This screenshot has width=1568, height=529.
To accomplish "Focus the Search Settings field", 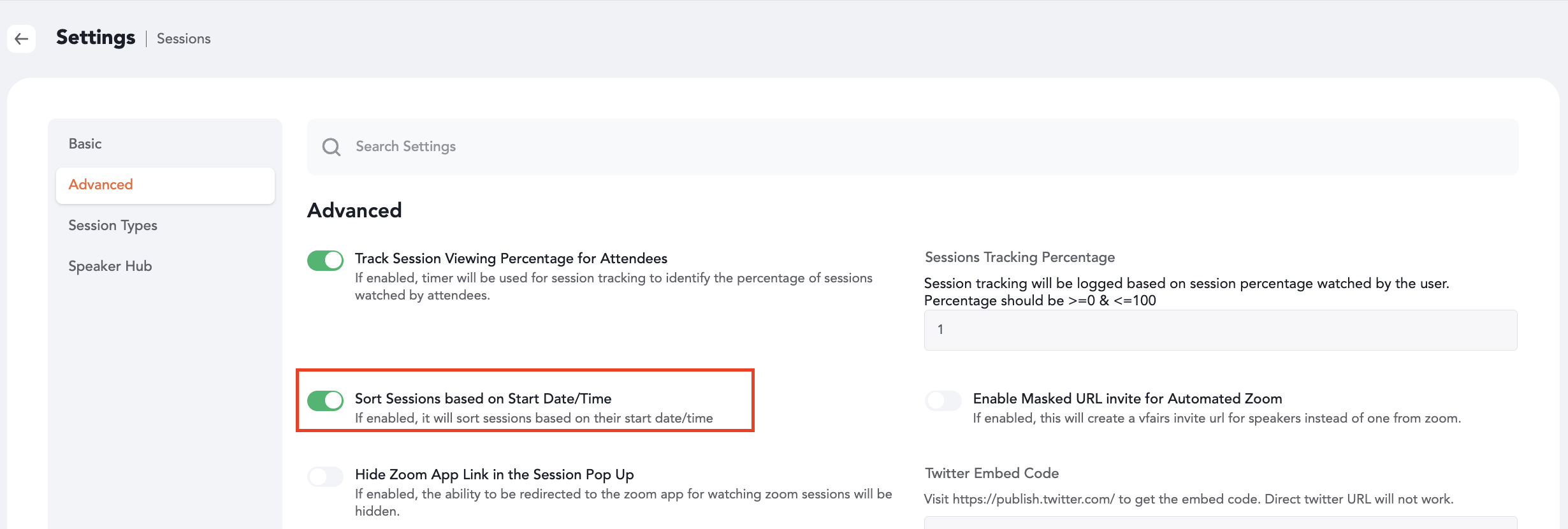I will point(913,147).
